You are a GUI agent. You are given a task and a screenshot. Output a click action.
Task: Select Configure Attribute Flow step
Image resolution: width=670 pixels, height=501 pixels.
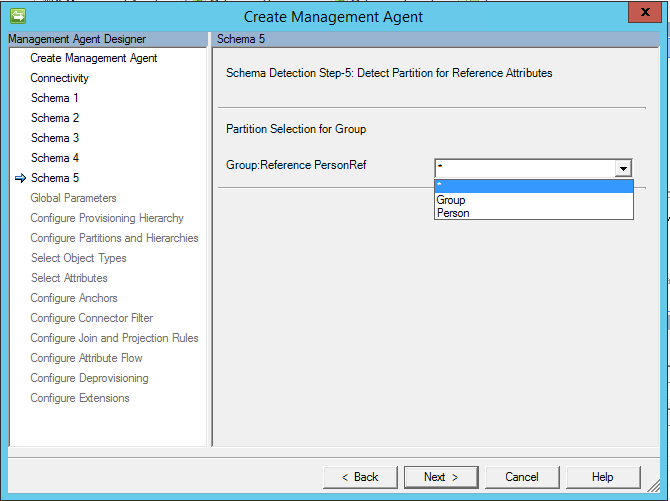pos(86,358)
